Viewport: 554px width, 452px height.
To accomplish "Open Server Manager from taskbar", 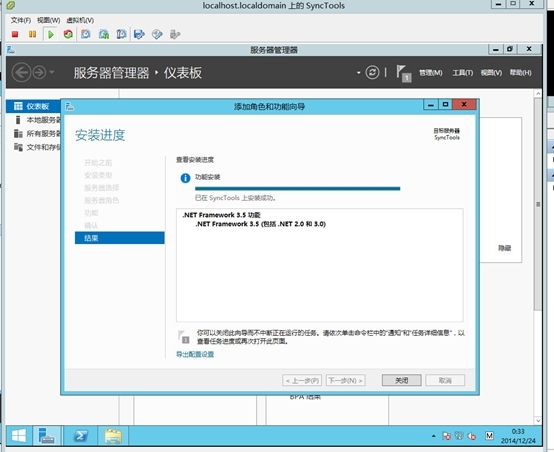I will click(47, 436).
